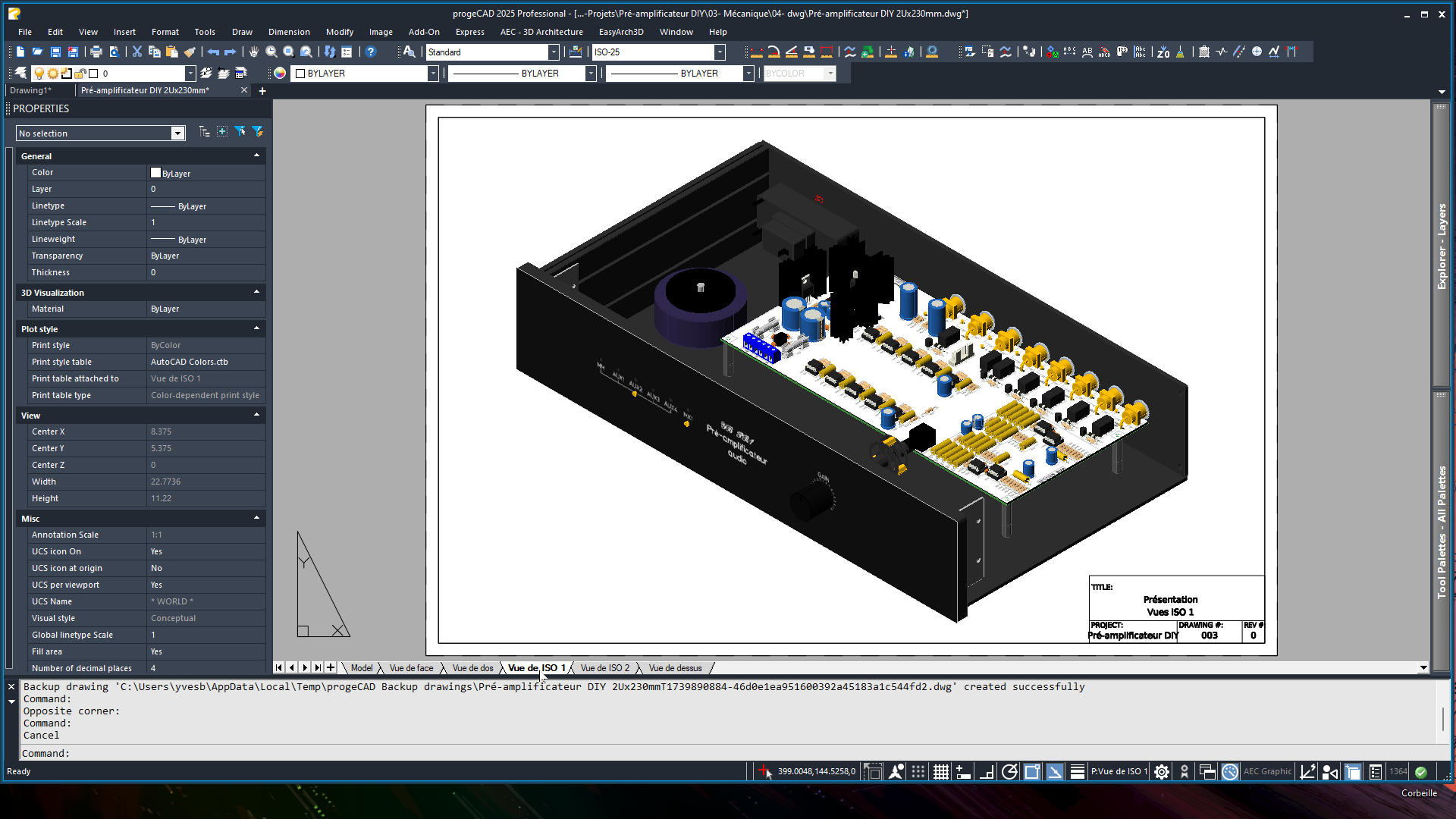Click the Help question mark icon

(x=371, y=52)
